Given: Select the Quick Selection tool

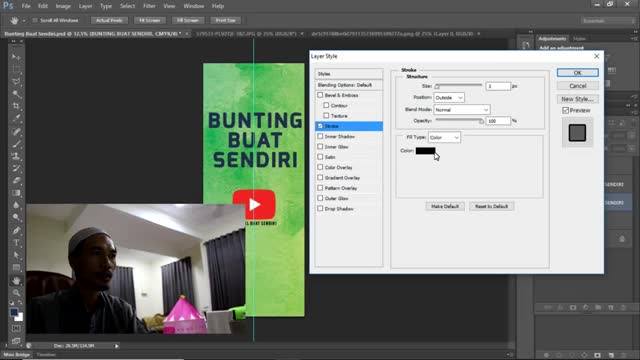Looking at the screenshot, I should [16, 93].
